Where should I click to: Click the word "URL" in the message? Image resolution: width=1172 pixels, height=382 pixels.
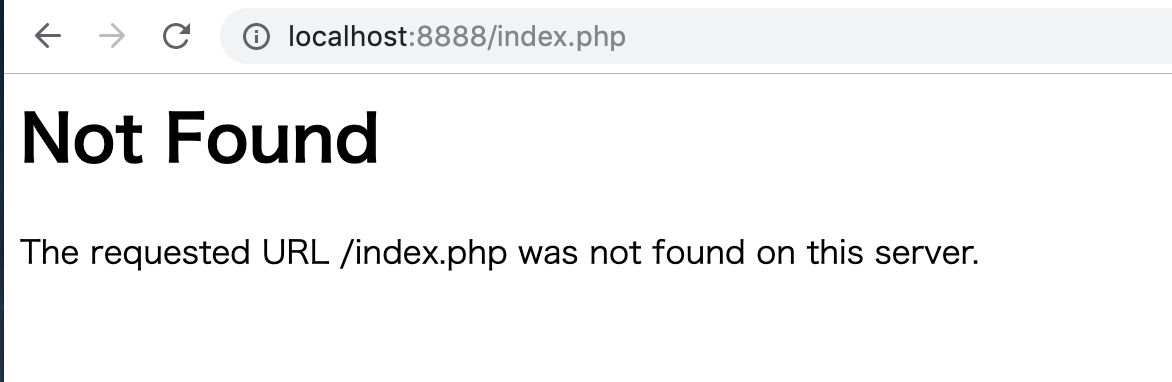click(295, 252)
